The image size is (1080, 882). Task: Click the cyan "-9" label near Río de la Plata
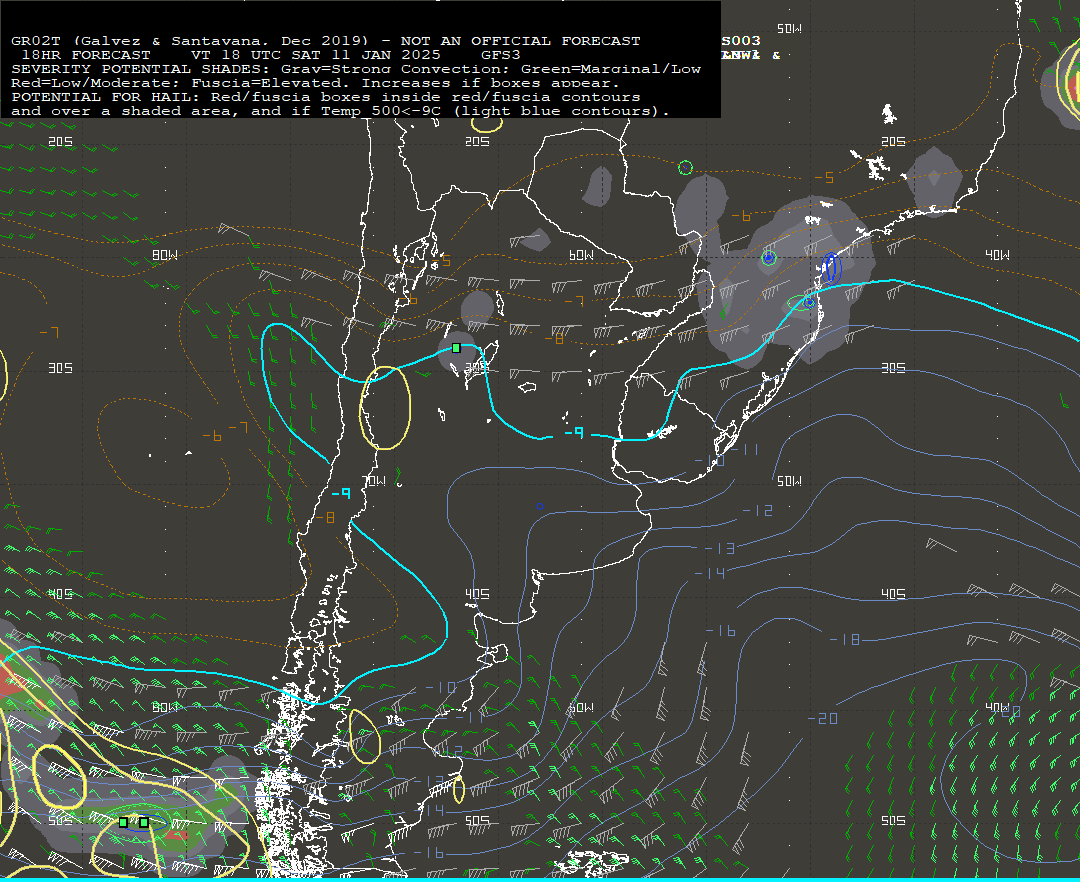[574, 432]
